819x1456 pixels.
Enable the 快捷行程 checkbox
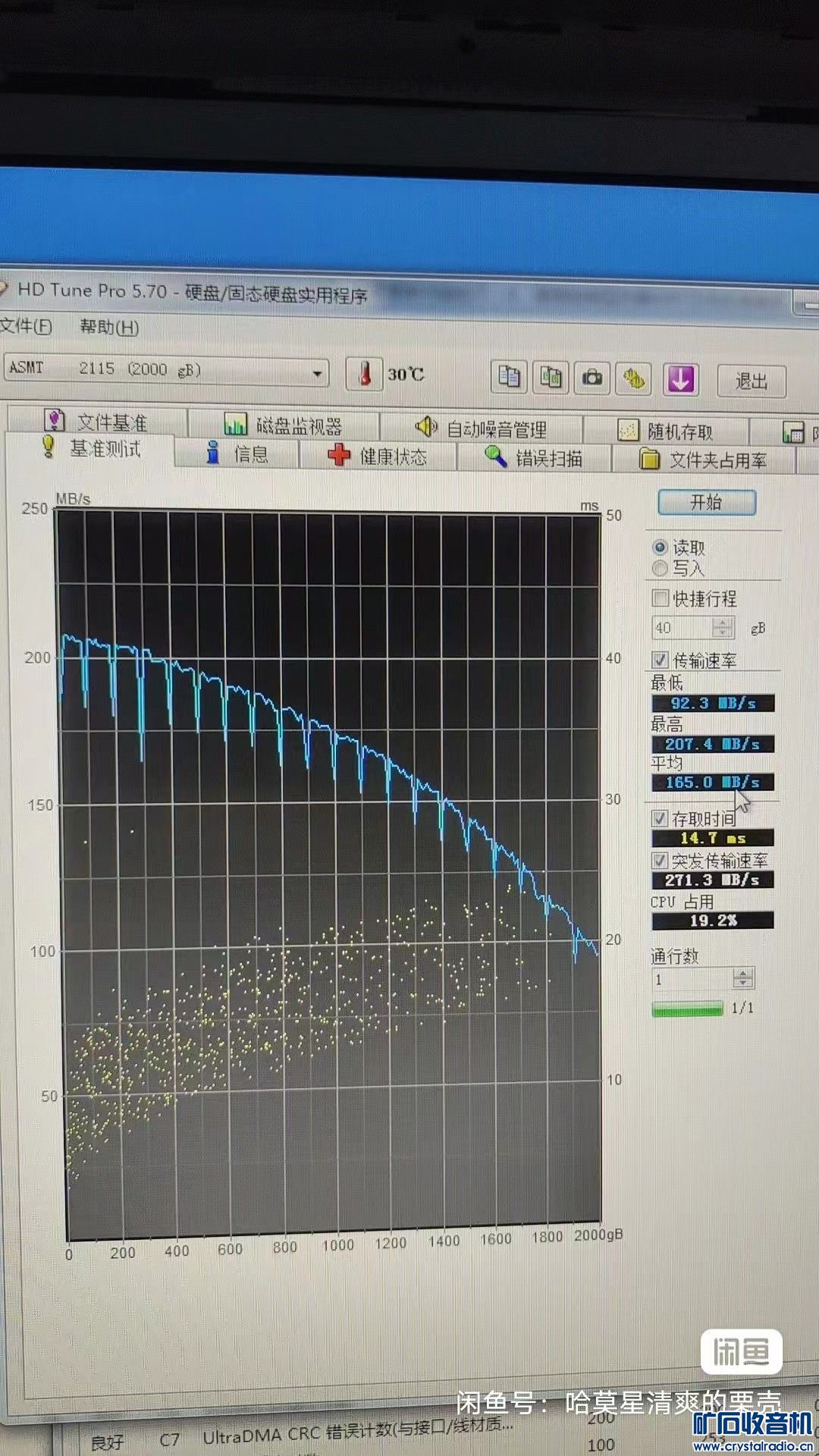click(660, 598)
